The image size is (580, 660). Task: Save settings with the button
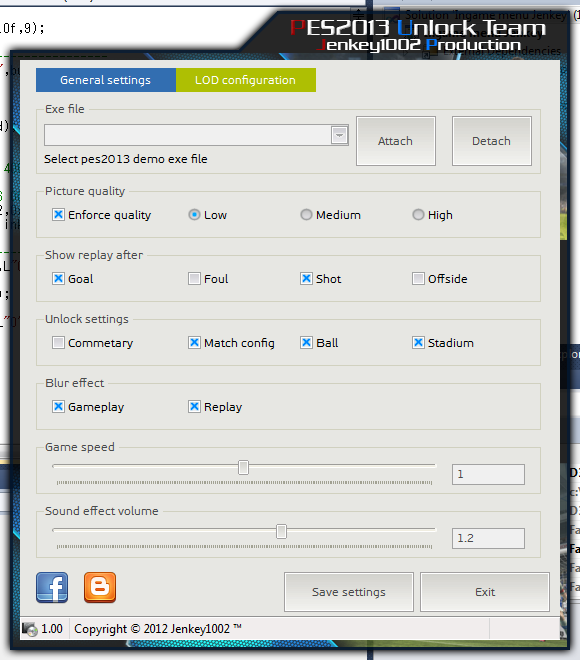349,592
